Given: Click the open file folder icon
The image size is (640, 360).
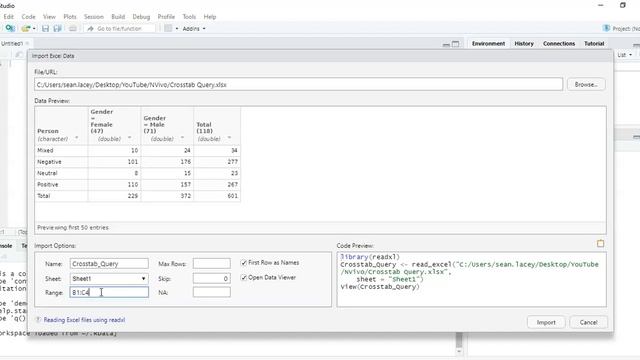Looking at the screenshot, I should pos(26,29).
